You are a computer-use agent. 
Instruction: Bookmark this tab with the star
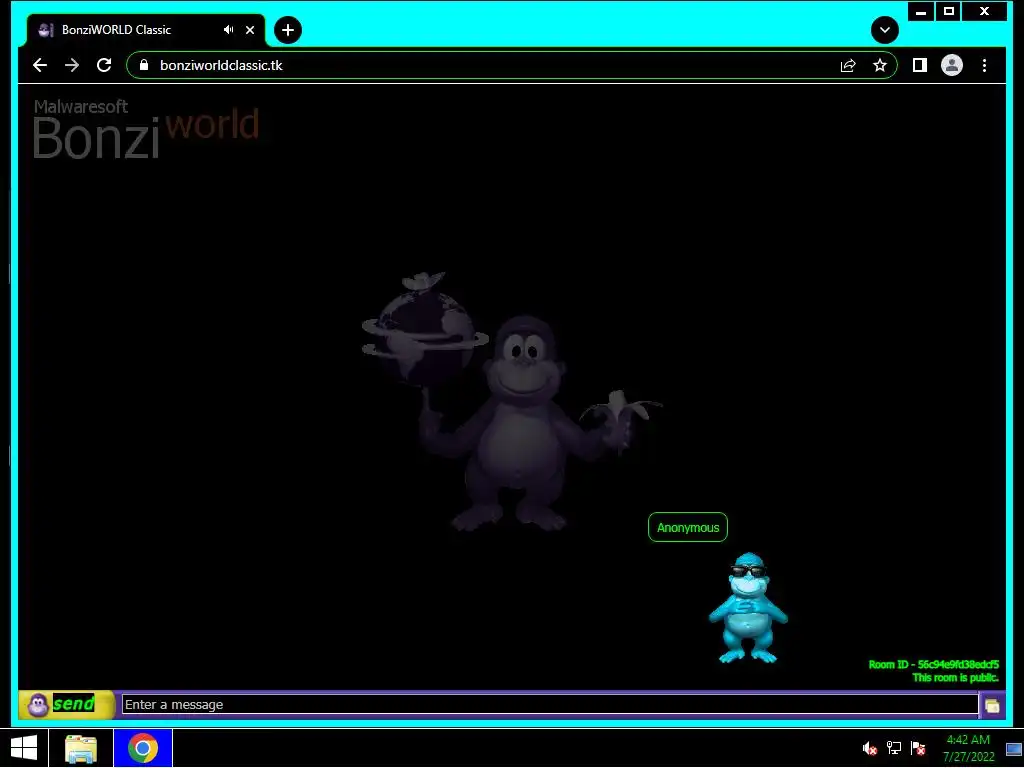click(880, 65)
